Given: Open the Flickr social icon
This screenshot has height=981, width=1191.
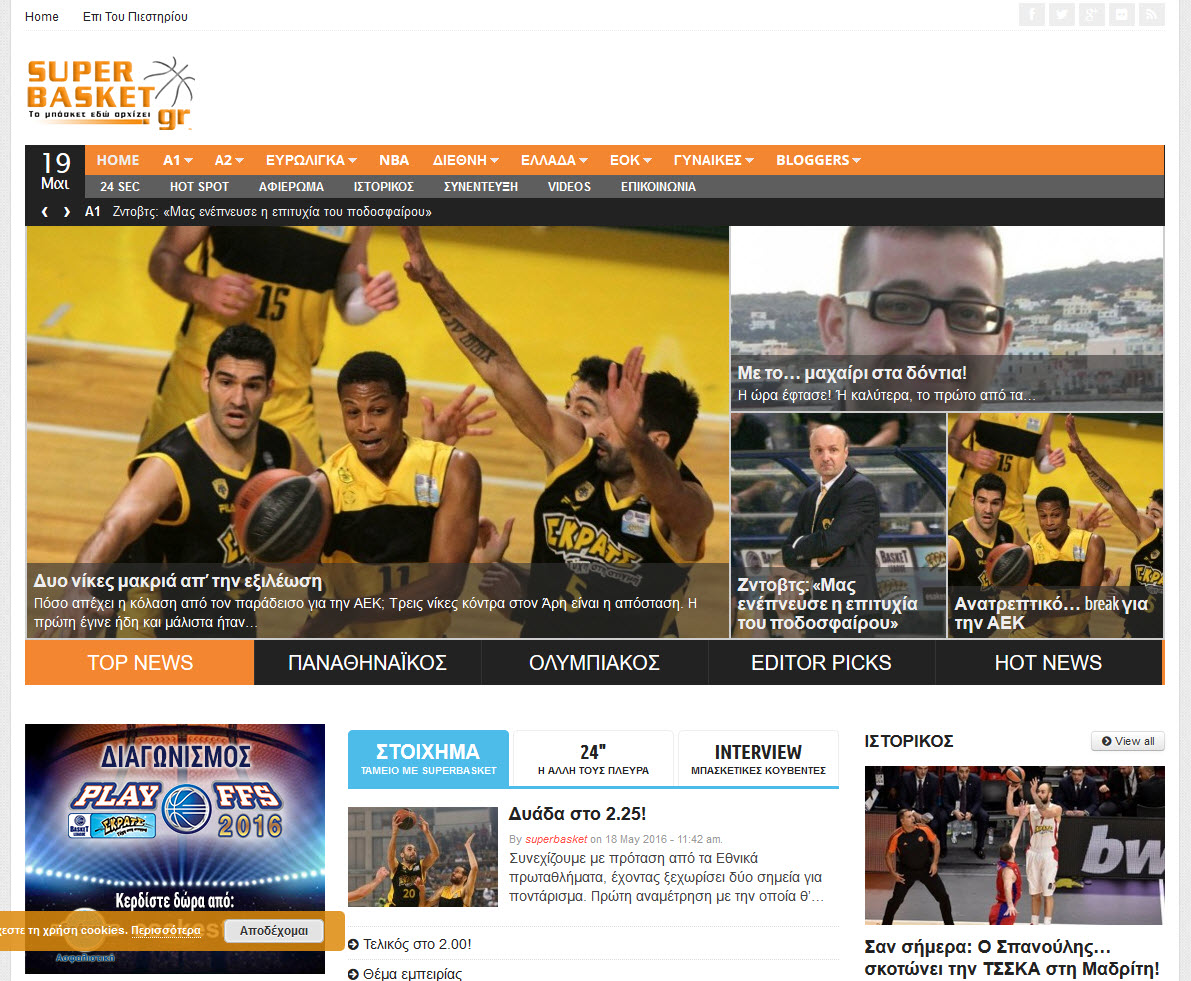Looking at the screenshot, I should point(1122,14).
